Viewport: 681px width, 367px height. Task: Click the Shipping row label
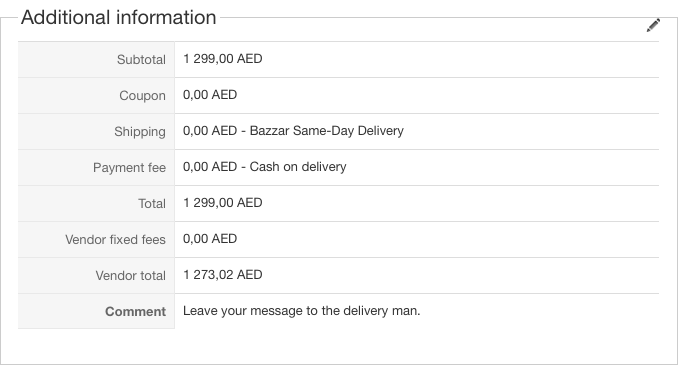pyautogui.click(x=140, y=132)
